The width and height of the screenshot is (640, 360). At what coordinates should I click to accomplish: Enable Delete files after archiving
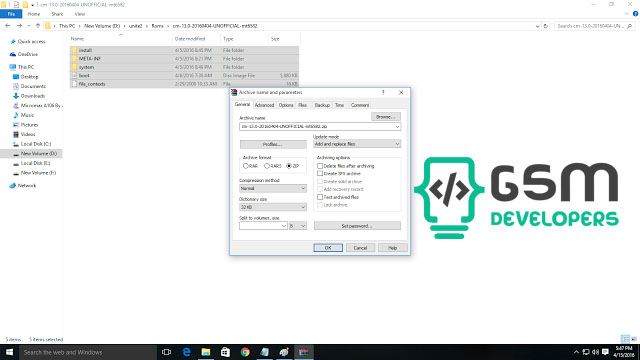coord(320,166)
